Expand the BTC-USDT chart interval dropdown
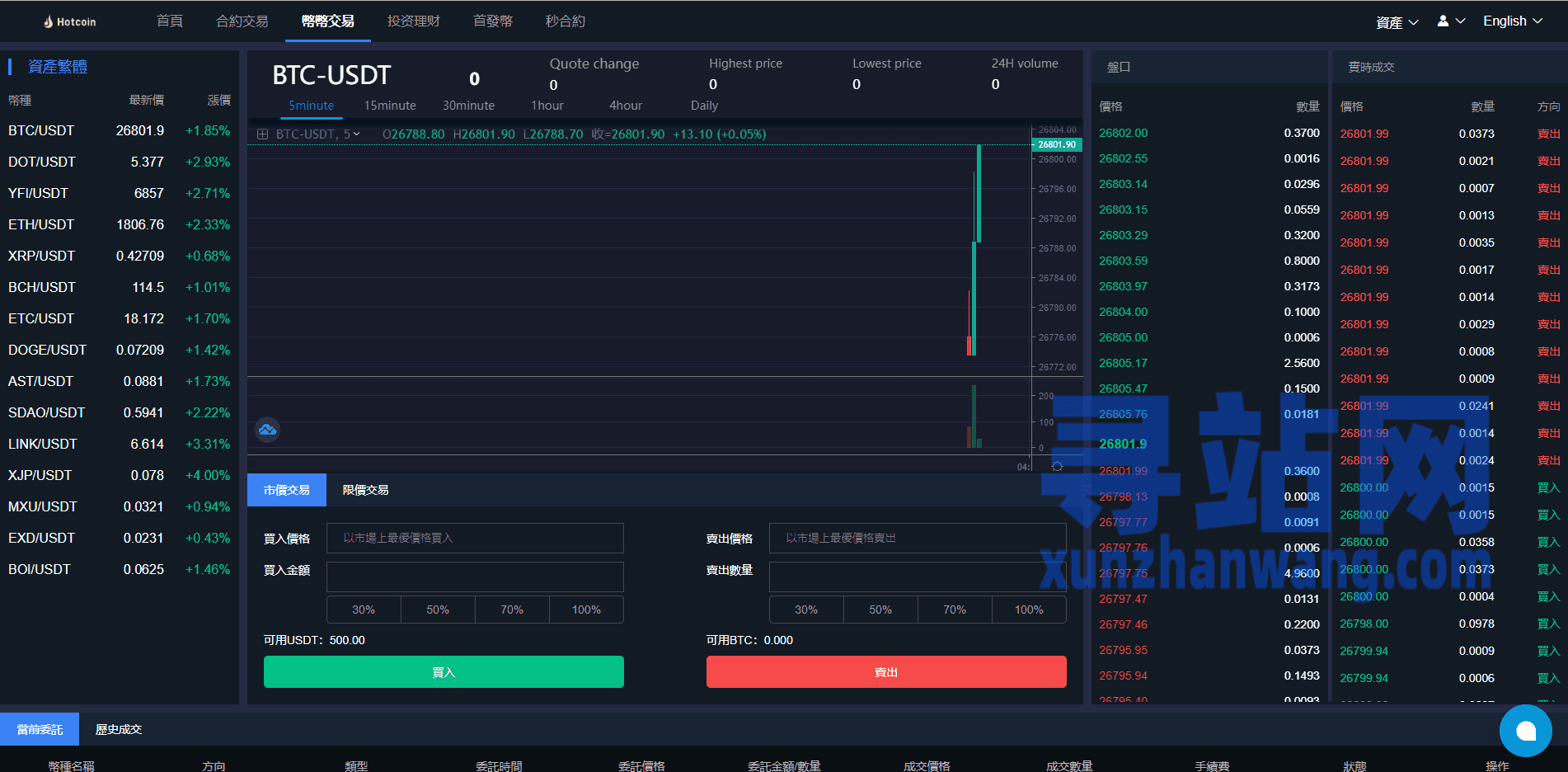 [x=356, y=134]
